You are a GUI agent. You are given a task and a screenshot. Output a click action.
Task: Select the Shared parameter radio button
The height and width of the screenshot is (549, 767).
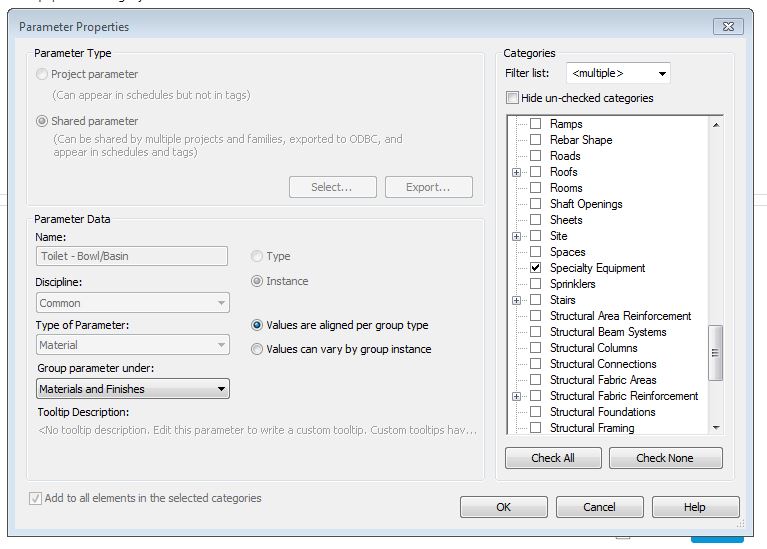(x=42, y=121)
